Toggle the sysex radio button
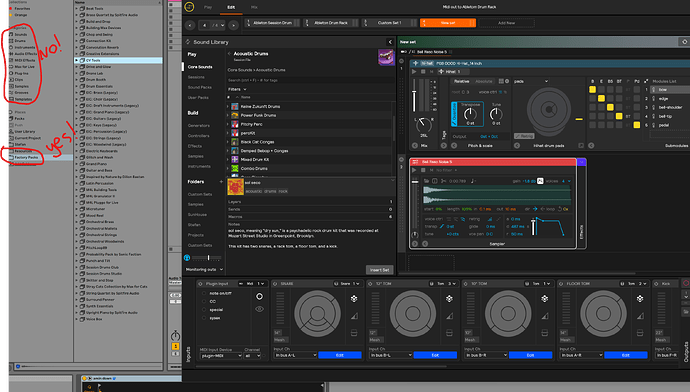The image size is (690, 392). [x=204, y=318]
